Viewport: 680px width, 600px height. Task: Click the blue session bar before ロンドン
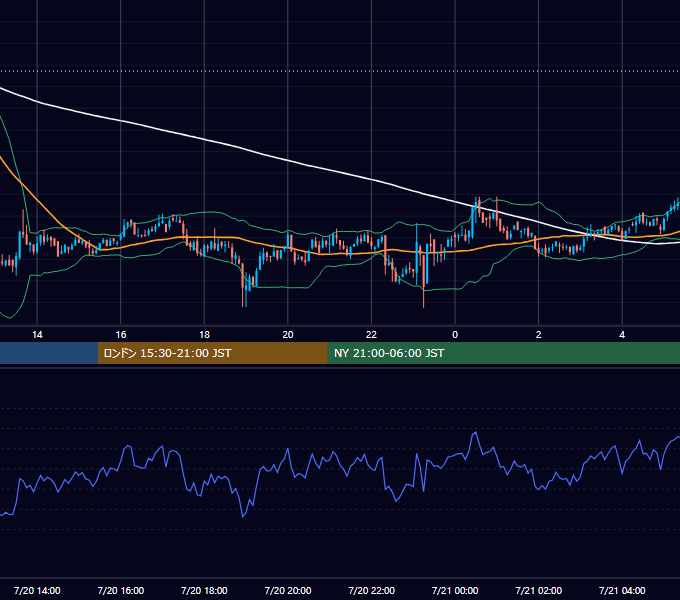(49, 353)
